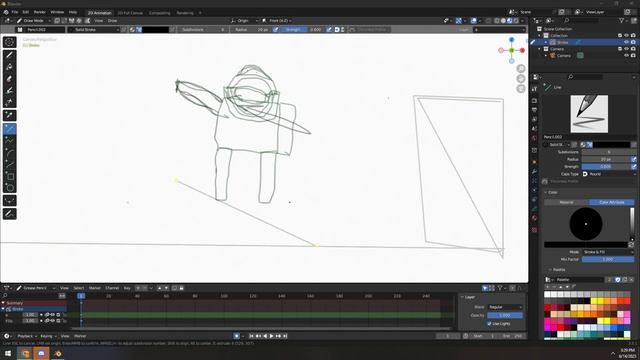This screenshot has width=640, height=360.
Task: Select the Arc tool
Action: point(9,153)
